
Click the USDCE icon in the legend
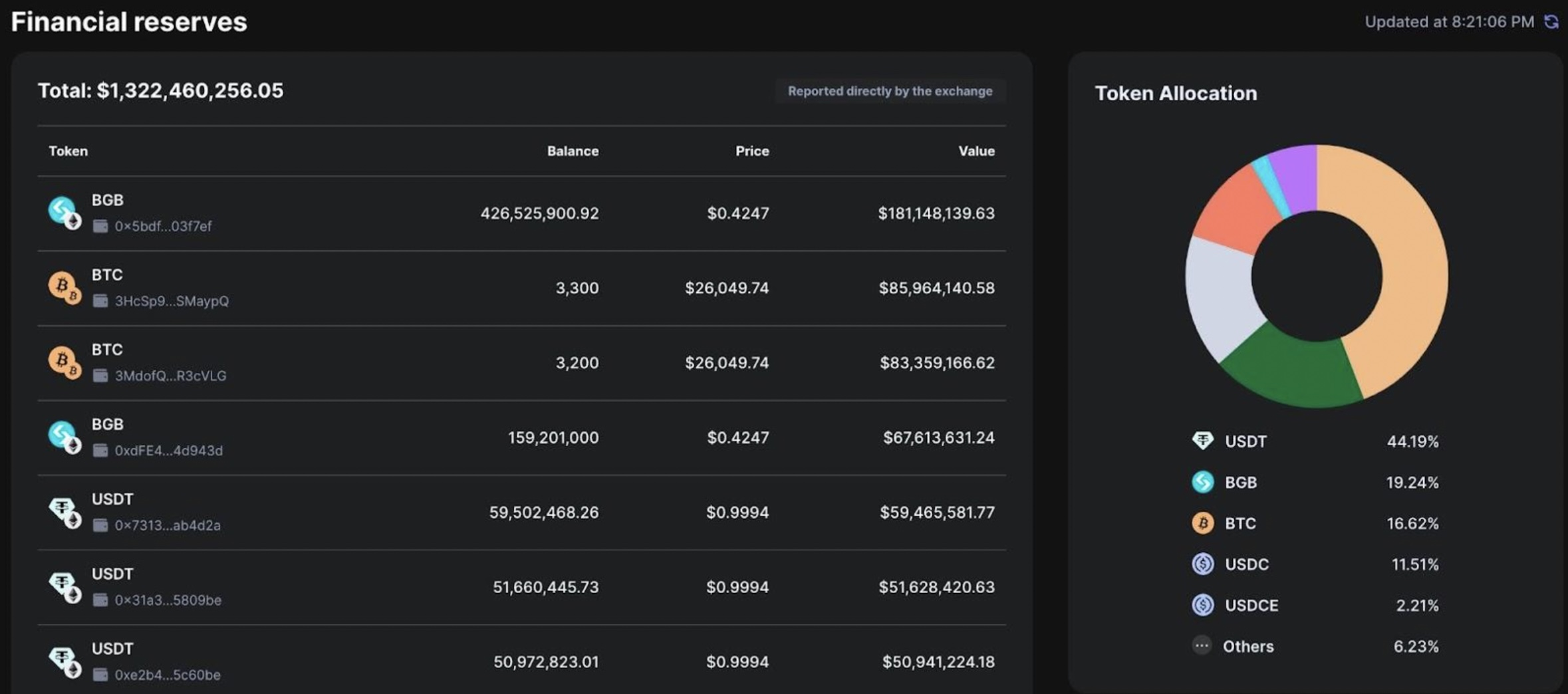1202,605
